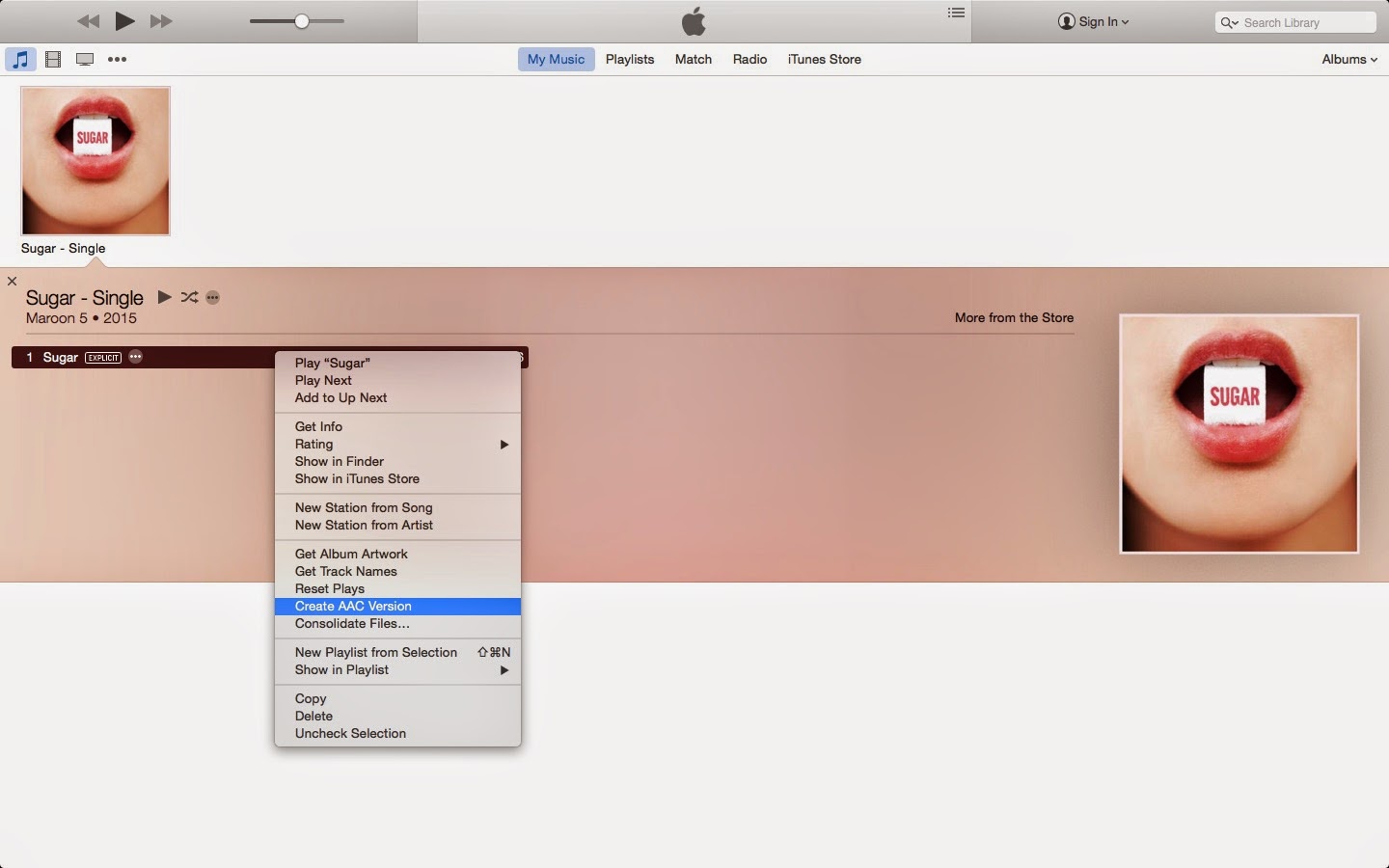Select Show in iTunes Store

tap(397, 478)
